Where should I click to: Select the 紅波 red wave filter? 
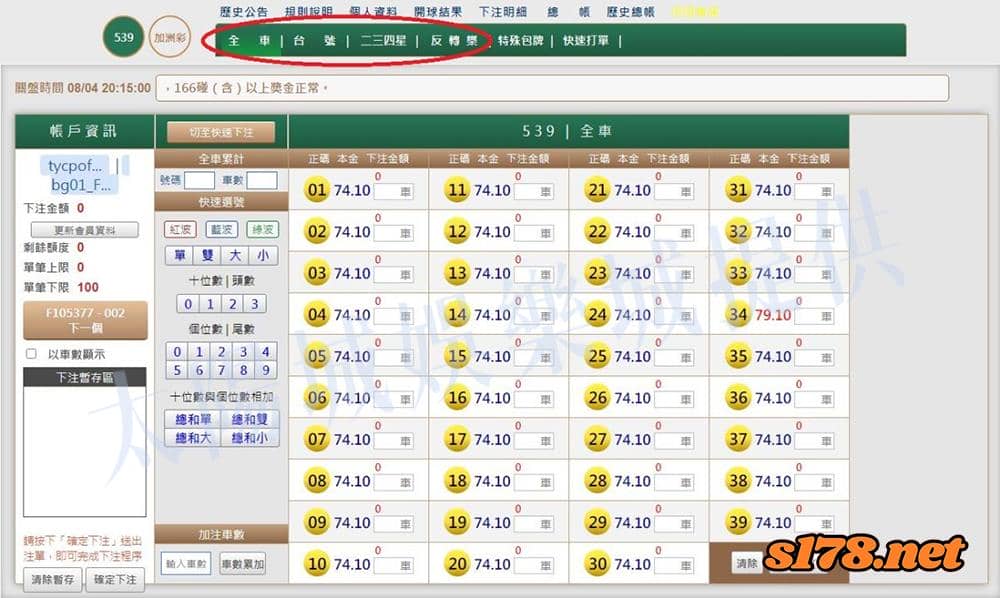(x=180, y=230)
